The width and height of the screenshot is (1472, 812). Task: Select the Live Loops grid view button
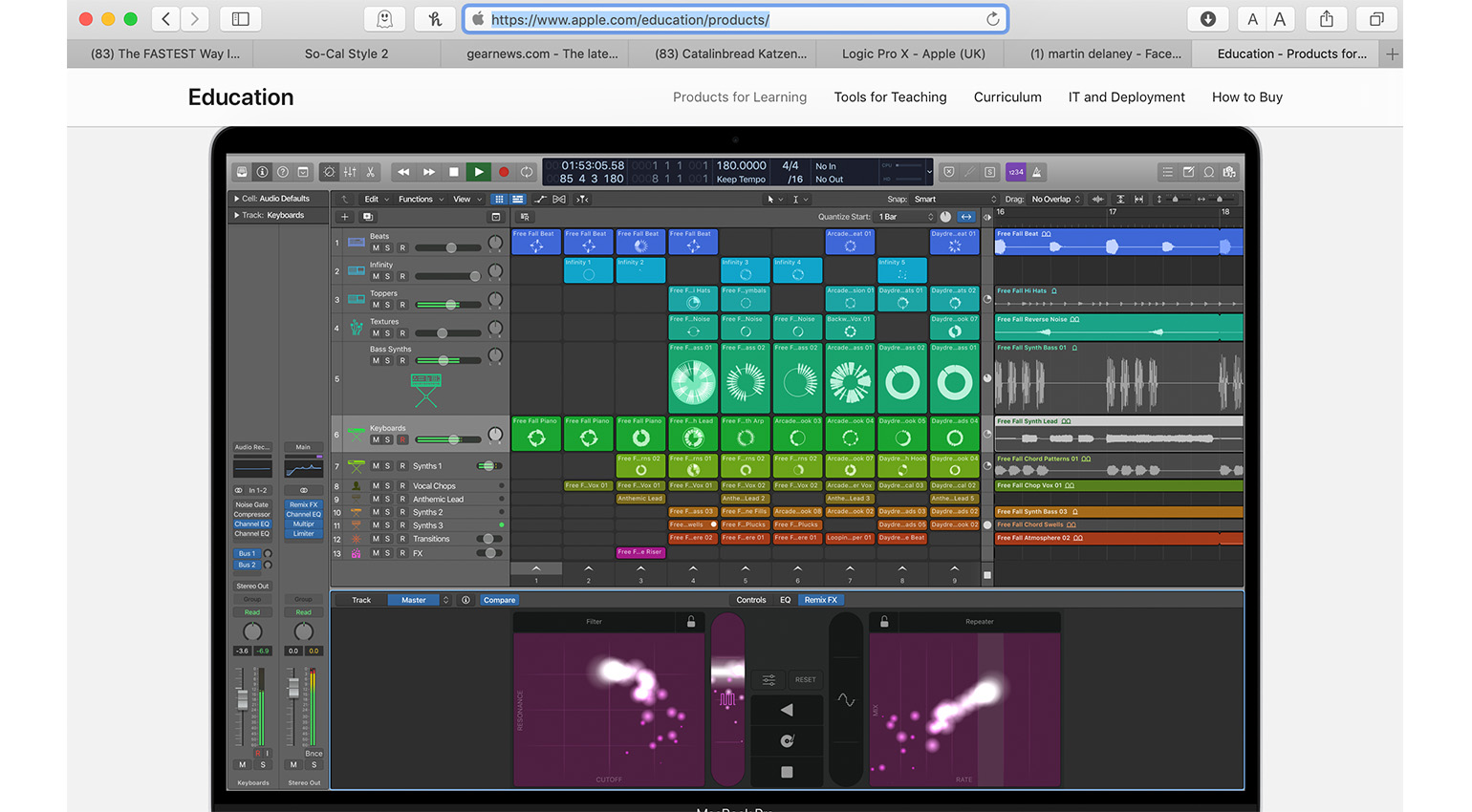click(498, 199)
